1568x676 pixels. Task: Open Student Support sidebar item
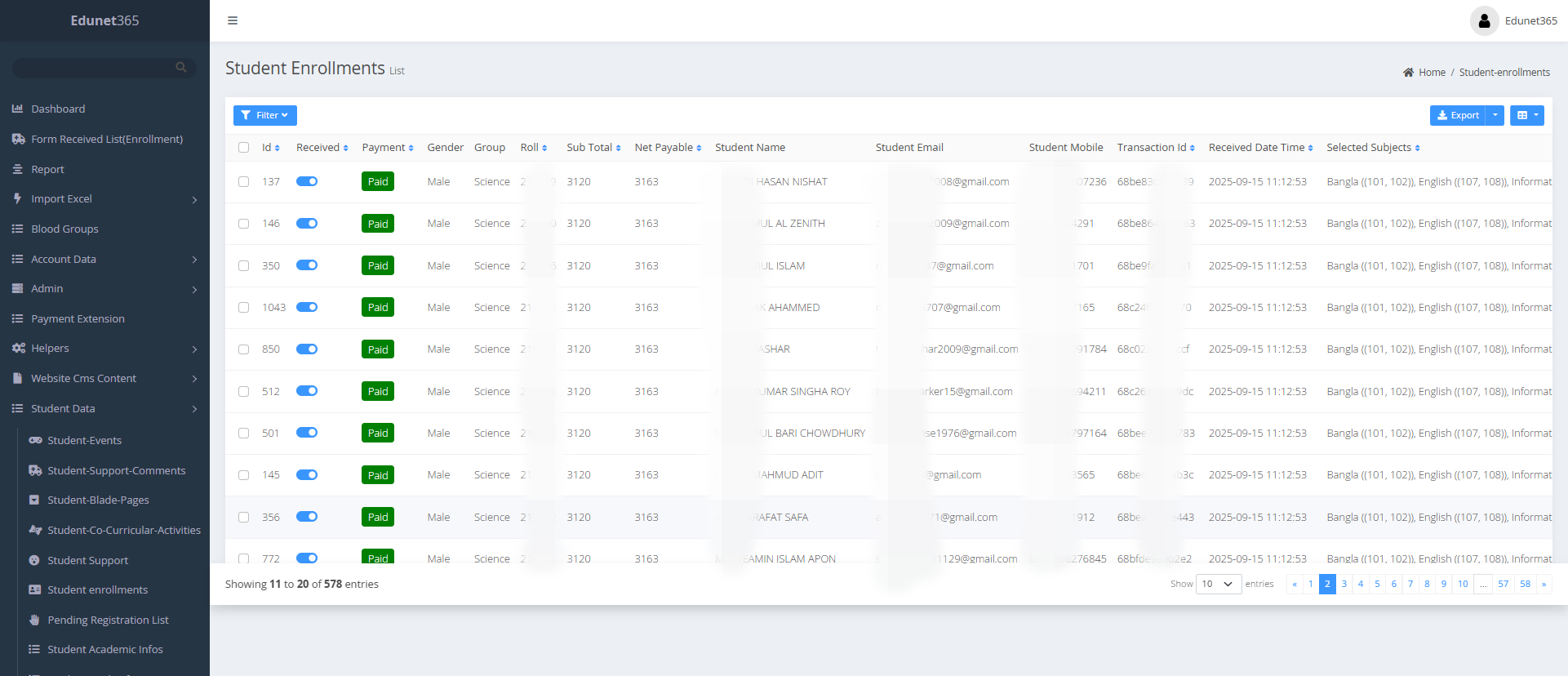pyautogui.click(x=87, y=560)
